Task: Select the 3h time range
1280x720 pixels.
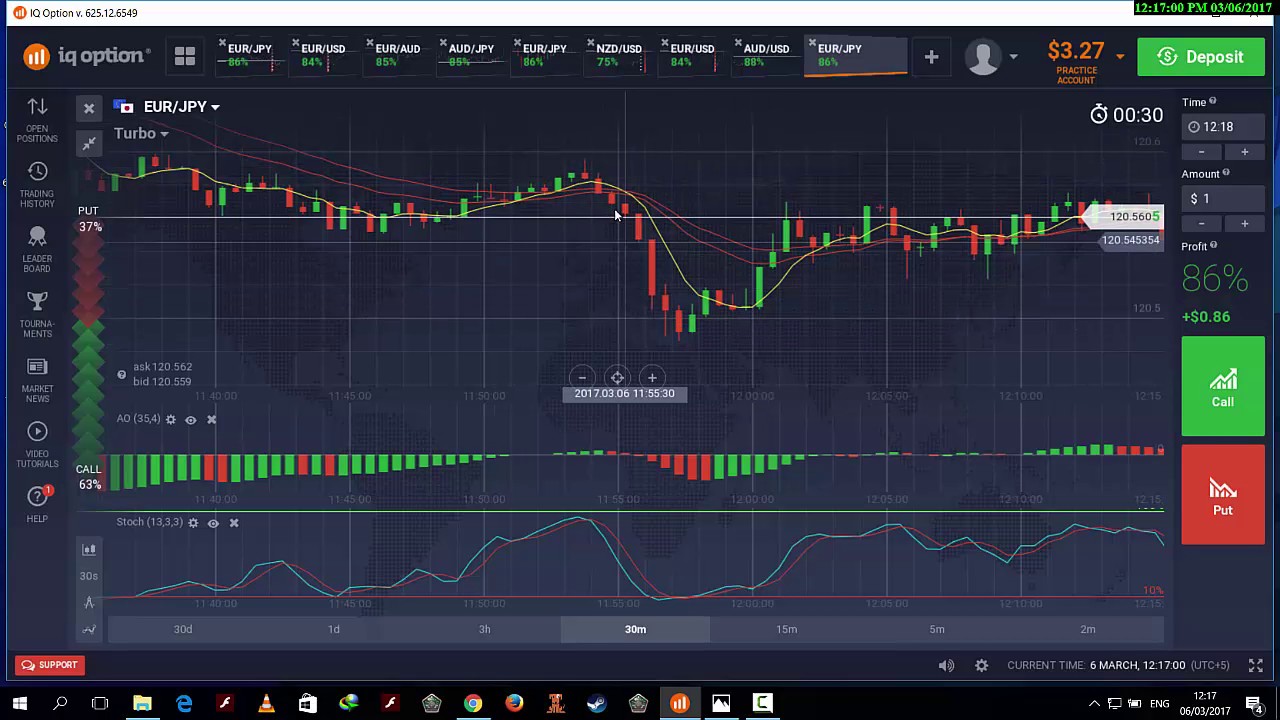Action: point(484,629)
